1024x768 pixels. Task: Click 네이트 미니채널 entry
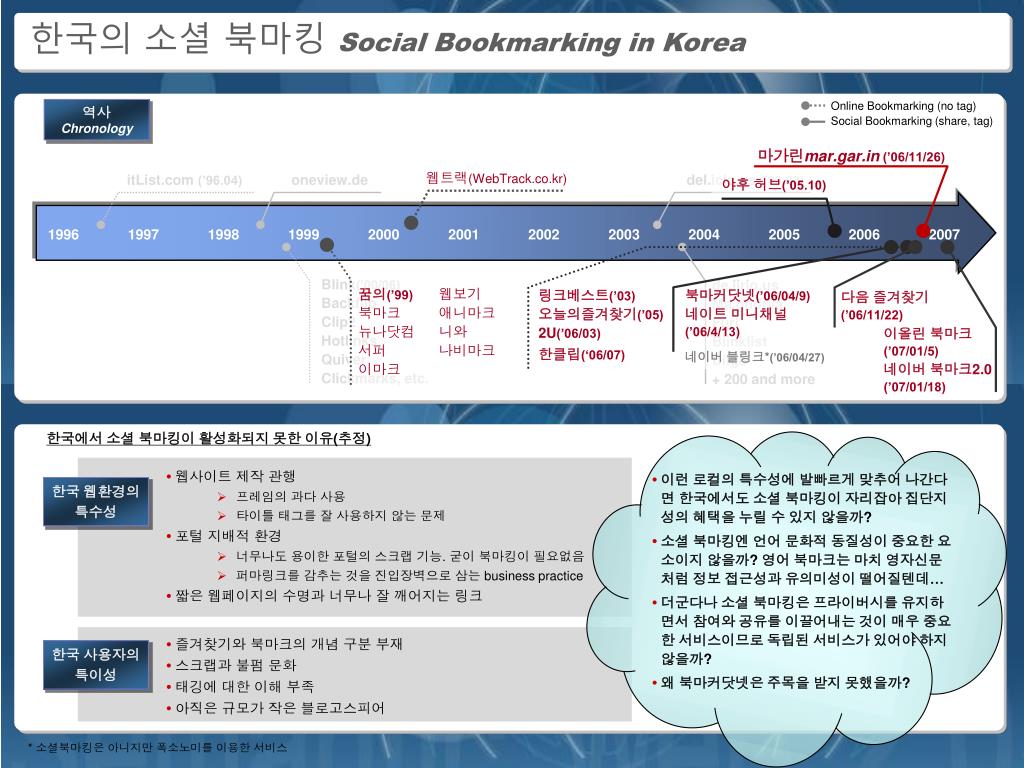click(x=736, y=313)
